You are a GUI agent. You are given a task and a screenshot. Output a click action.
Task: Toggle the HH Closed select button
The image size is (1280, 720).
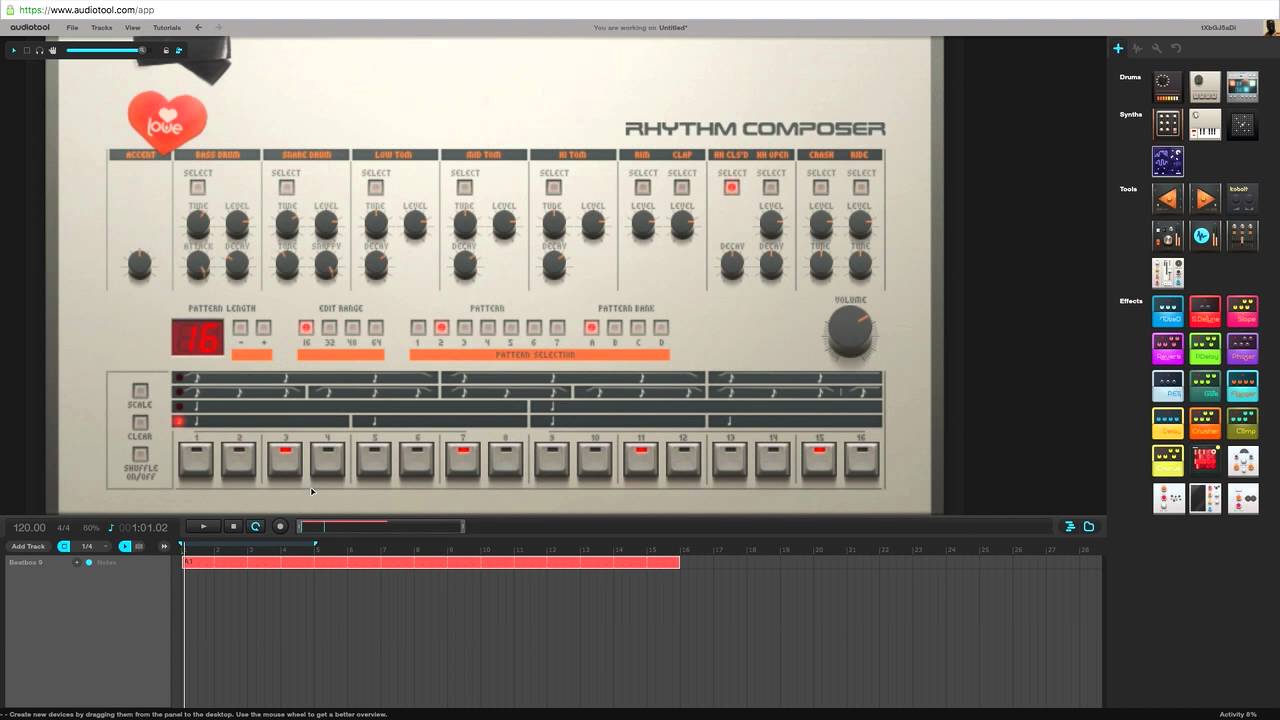(732, 187)
